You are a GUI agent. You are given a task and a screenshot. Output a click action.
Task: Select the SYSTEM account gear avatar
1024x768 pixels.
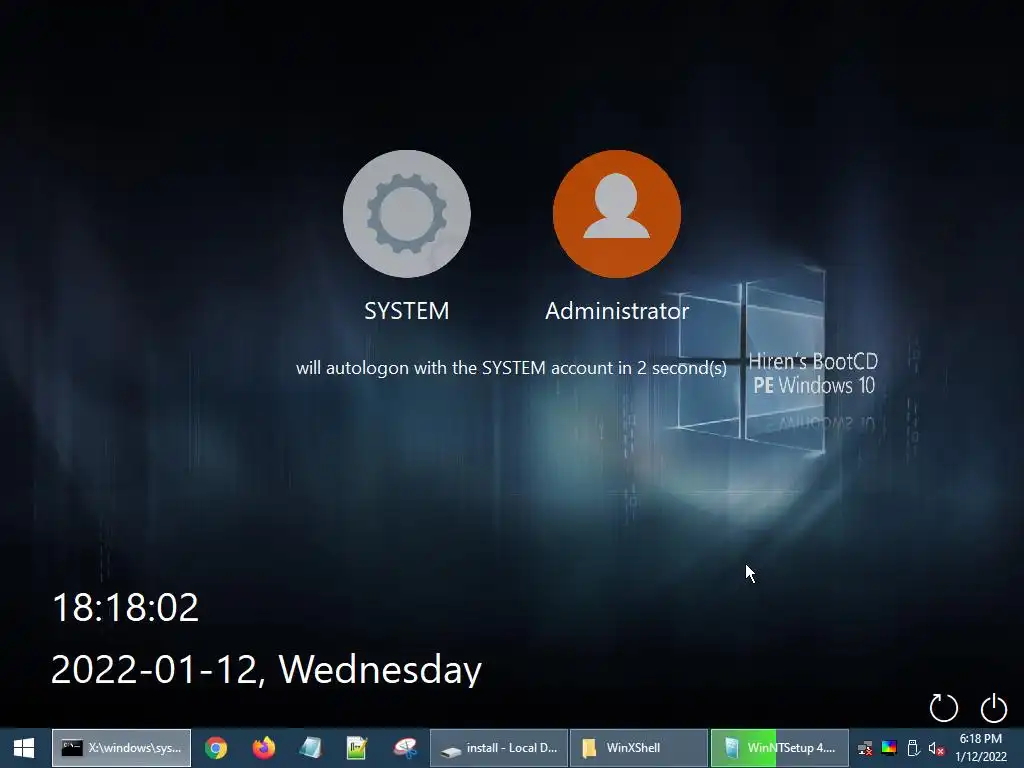click(406, 214)
